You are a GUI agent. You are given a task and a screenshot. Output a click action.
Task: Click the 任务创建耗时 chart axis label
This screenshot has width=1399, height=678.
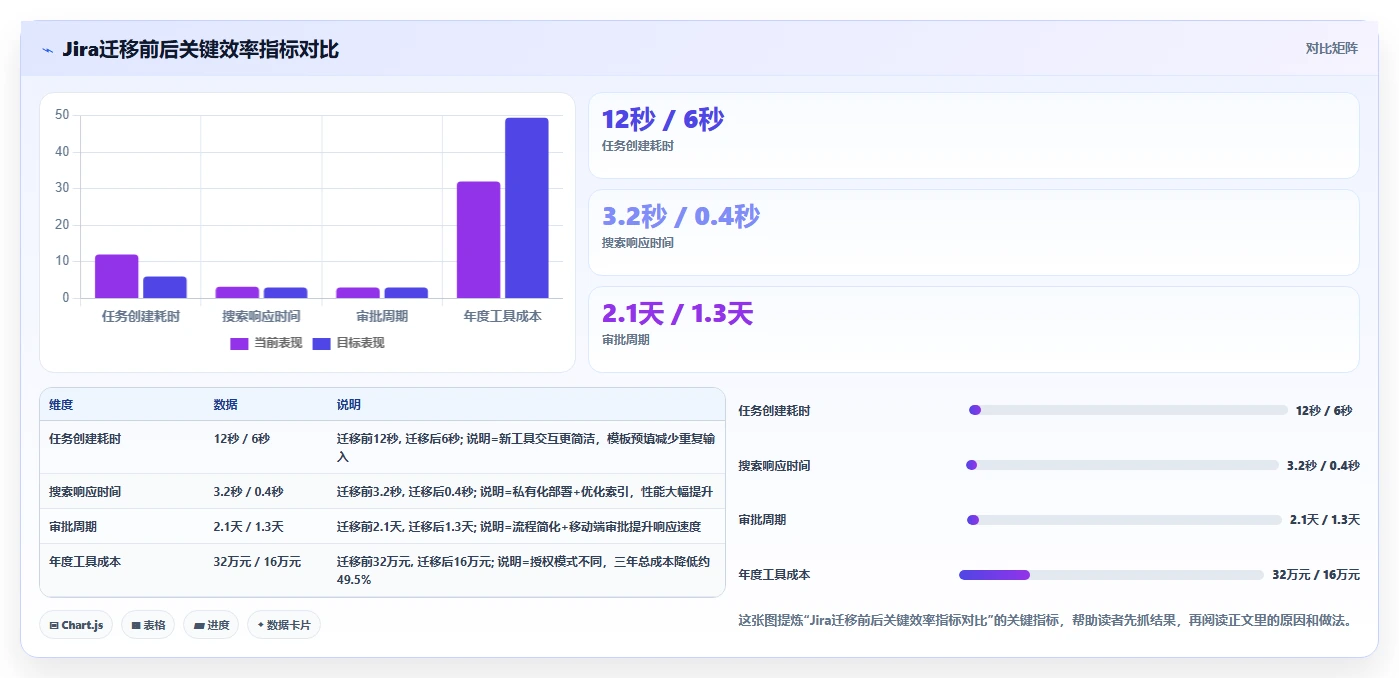point(141,316)
